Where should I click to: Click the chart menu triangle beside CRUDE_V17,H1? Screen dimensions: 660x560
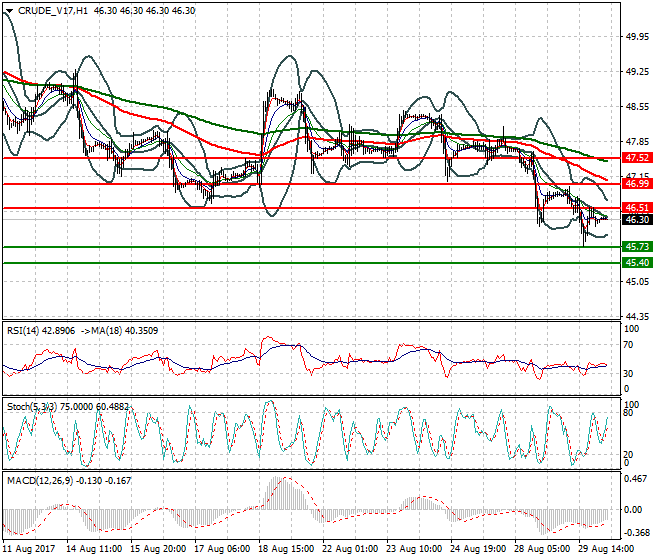click(x=9, y=11)
